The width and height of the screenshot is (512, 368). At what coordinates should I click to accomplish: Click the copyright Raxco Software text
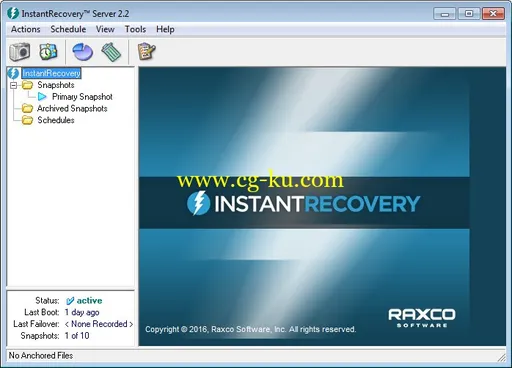click(251, 329)
